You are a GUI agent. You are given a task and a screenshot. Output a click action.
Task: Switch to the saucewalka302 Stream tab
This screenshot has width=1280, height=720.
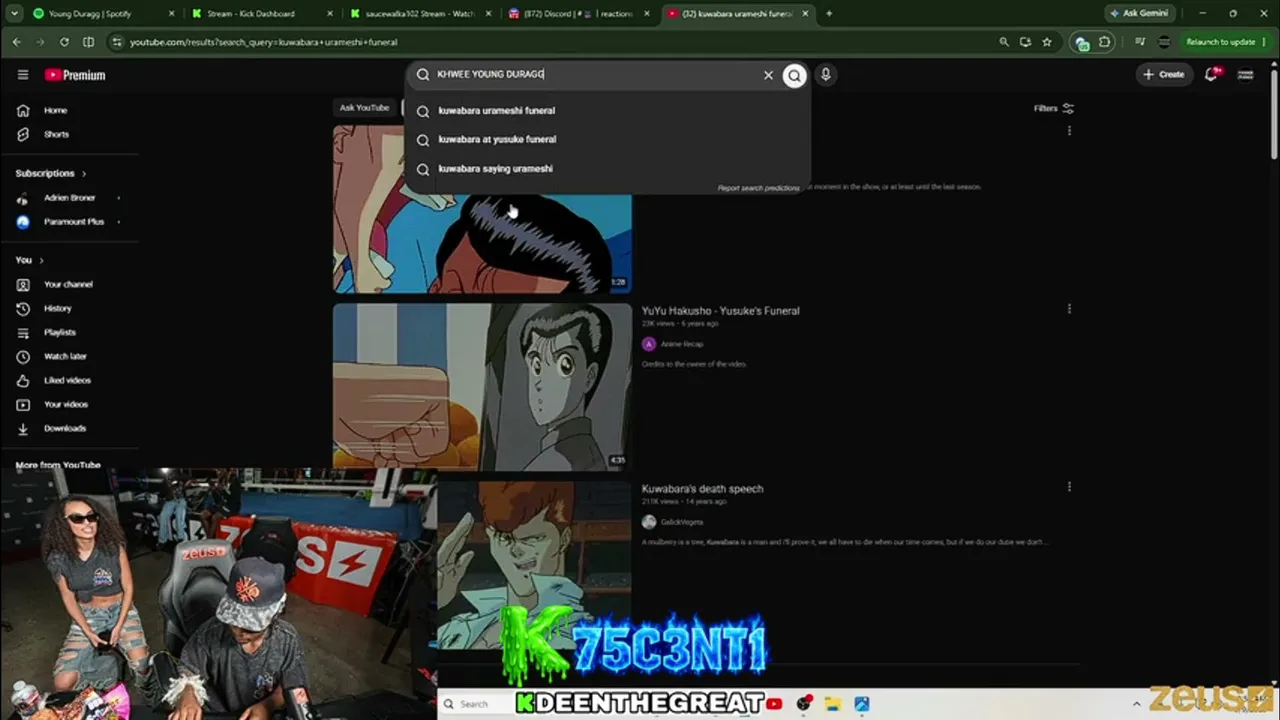point(420,14)
